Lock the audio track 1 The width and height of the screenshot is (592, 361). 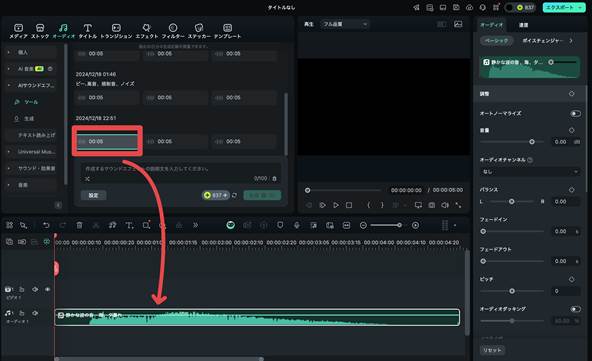(22, 313)
